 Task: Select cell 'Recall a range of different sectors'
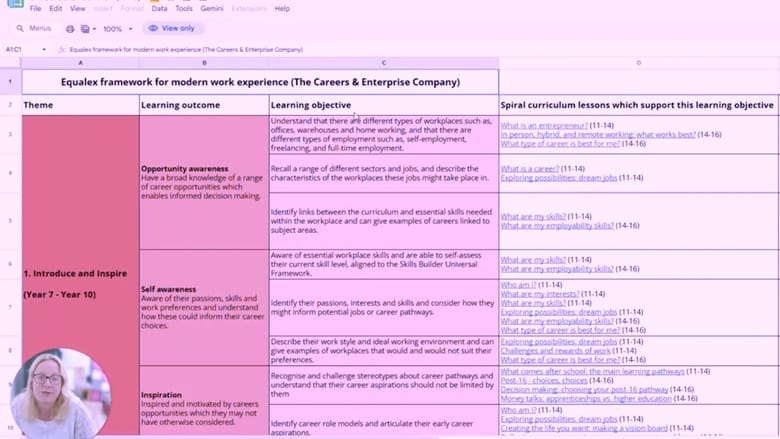click(x=384, y=173)
